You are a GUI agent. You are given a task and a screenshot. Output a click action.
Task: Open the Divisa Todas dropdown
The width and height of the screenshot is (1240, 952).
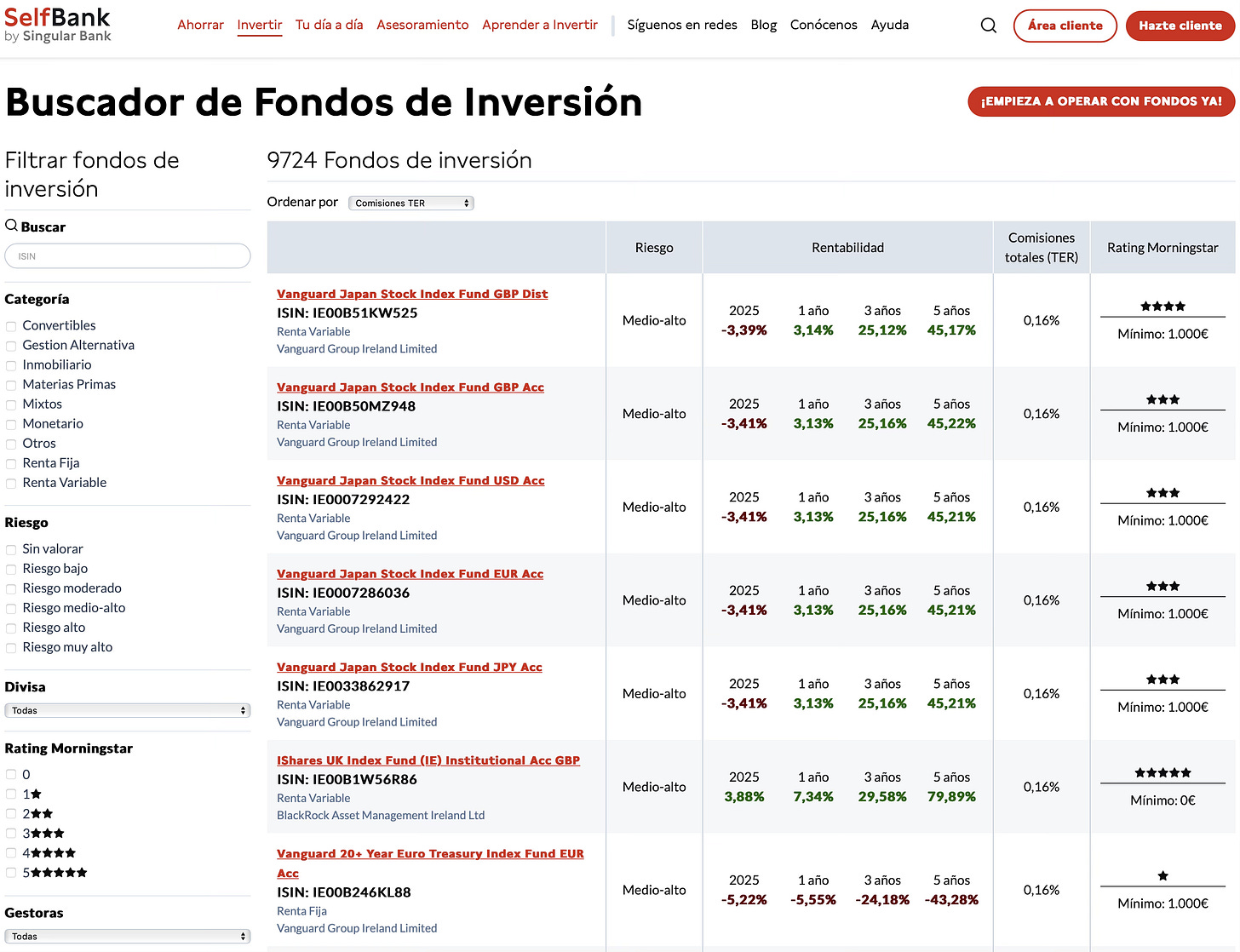tap(128, 710)
